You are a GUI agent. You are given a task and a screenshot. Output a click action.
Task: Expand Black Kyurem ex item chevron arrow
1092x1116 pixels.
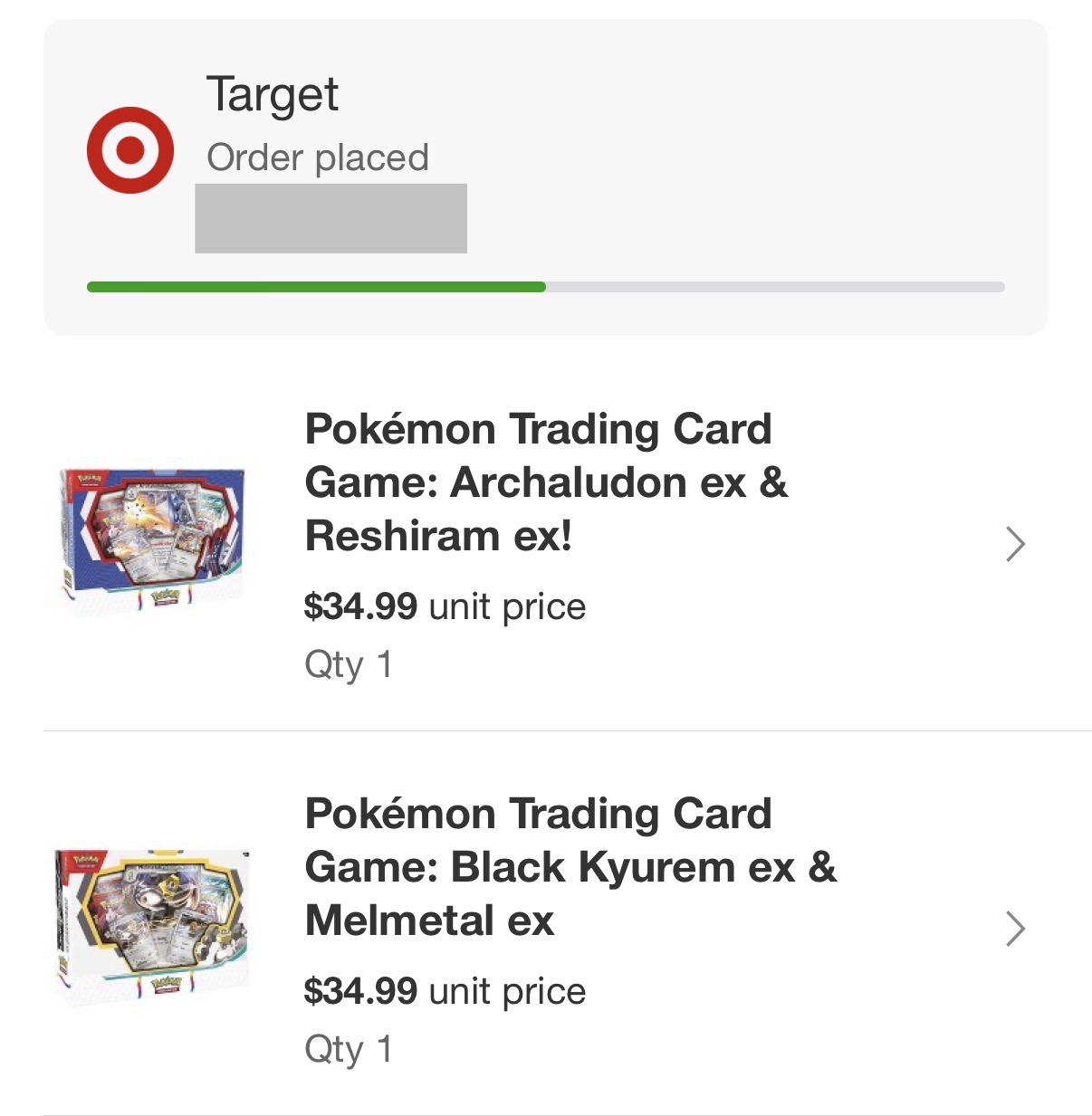1016,929
